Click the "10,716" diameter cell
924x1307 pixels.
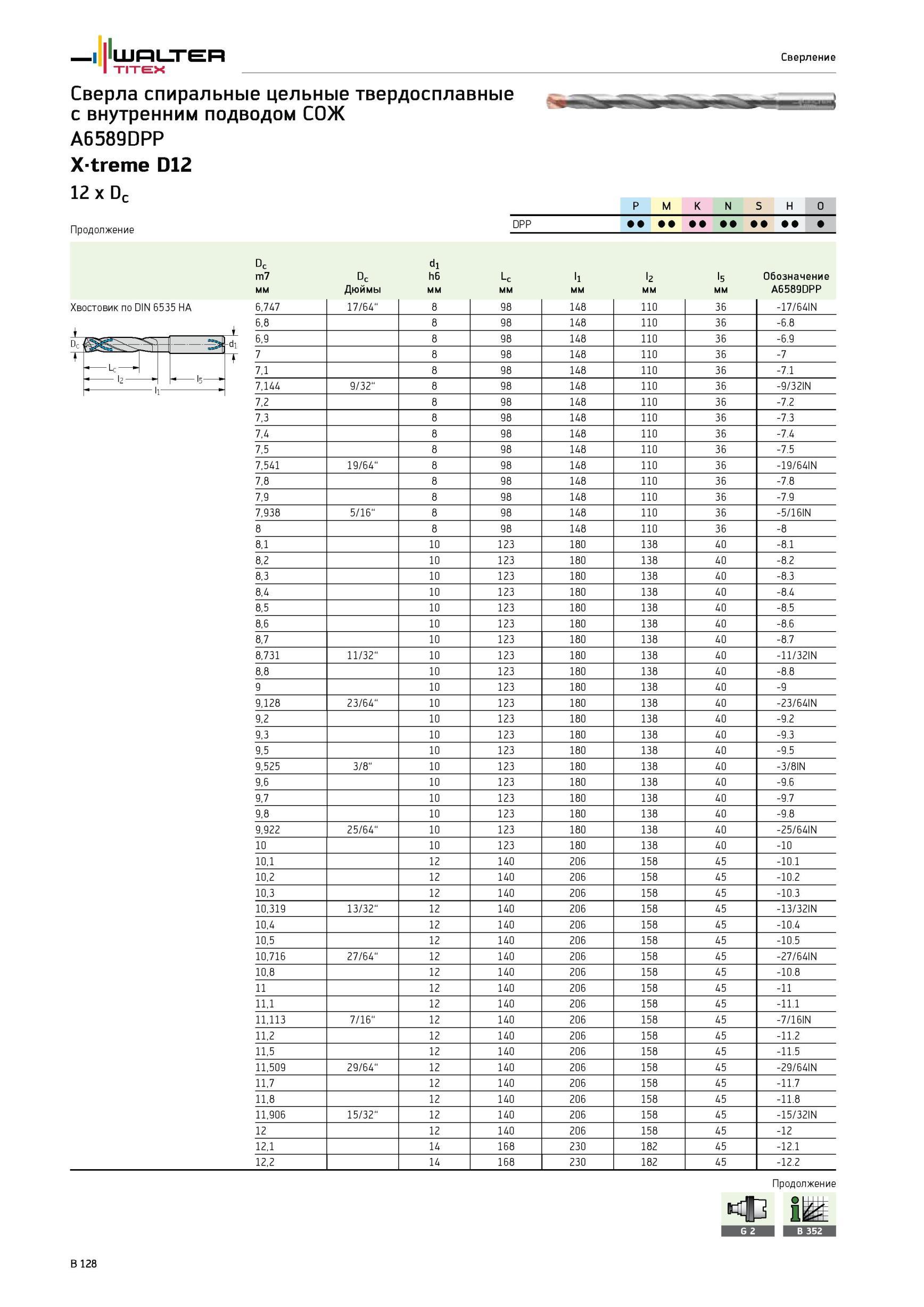click(x=270, y=957)
